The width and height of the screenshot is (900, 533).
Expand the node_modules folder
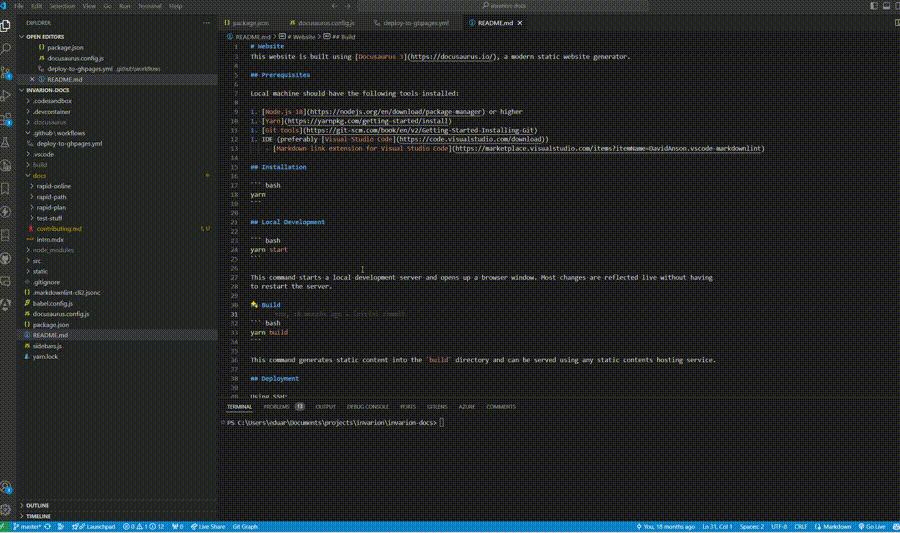(x=53, y=250)
